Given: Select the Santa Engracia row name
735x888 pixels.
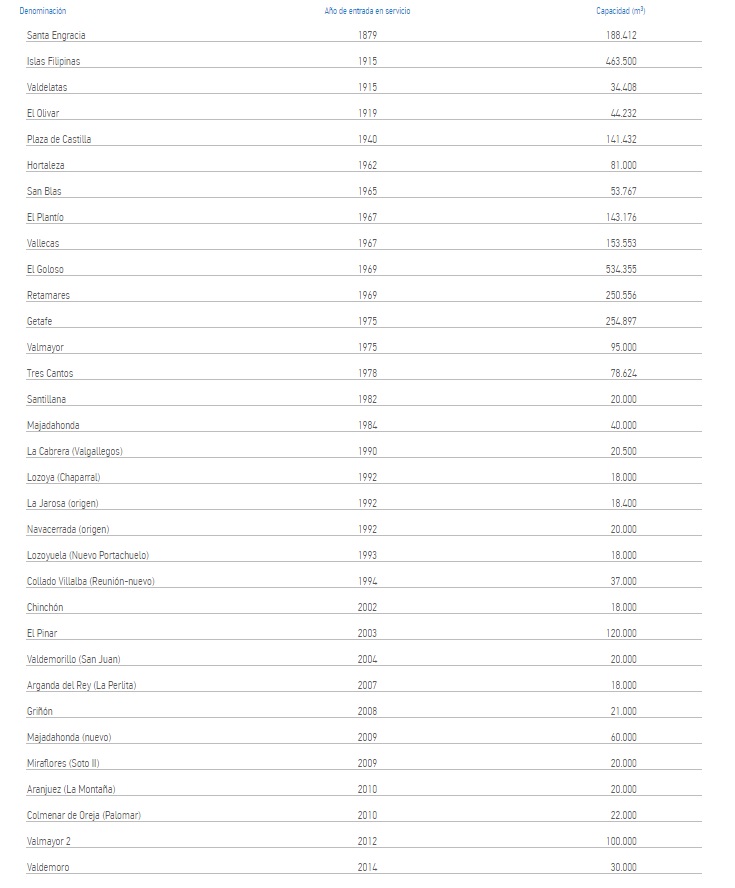Looking at the screenshot, I should [56, 35].
